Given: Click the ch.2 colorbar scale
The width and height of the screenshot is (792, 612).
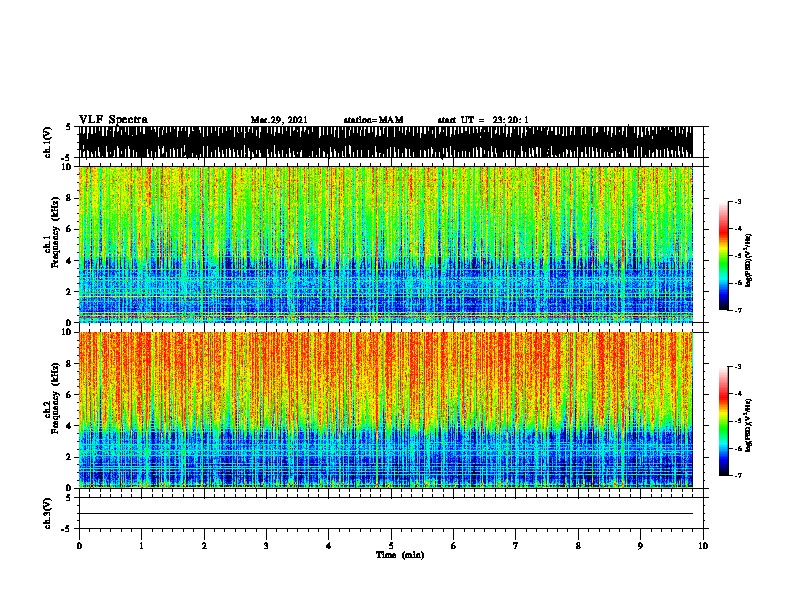Looking at the screenshot, I should [x=724, y=421].
